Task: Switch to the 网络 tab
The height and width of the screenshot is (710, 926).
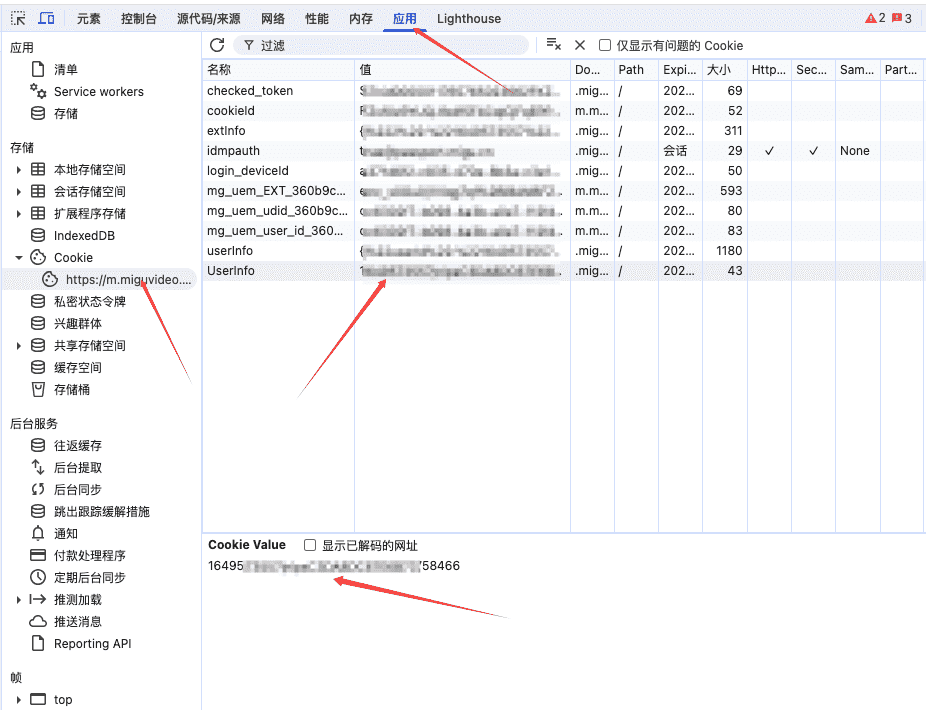Action: (272, 19)
